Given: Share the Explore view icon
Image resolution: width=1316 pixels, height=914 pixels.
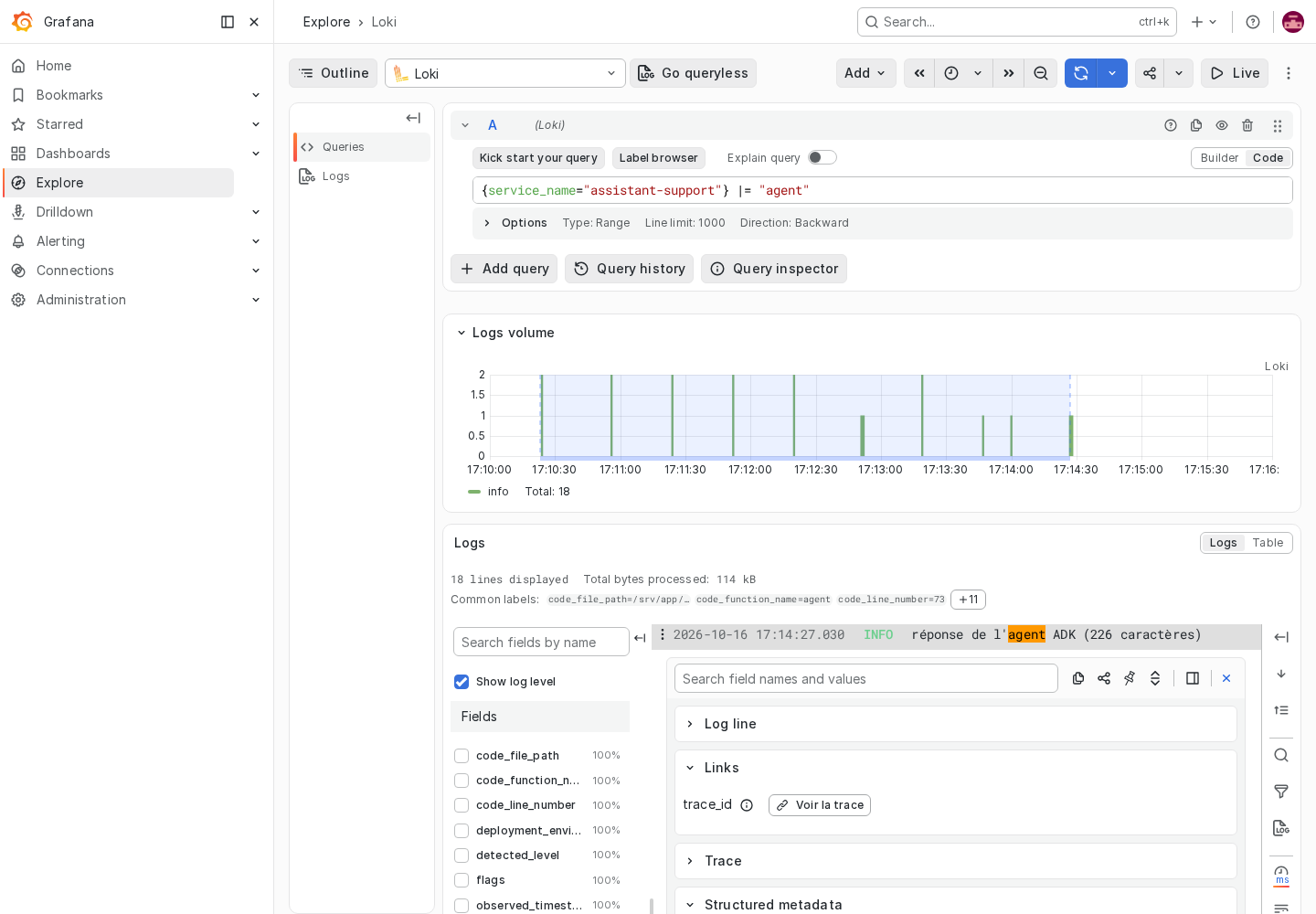Looking at the screenshot, I should (1150, 73).
